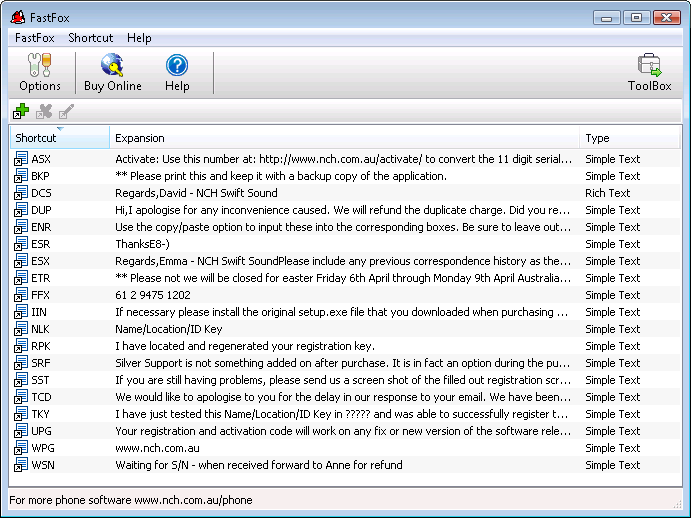Viewport: 691px width, 518px height.
Task: Select the TCD shortcut row icon
Action: [21, 397]
